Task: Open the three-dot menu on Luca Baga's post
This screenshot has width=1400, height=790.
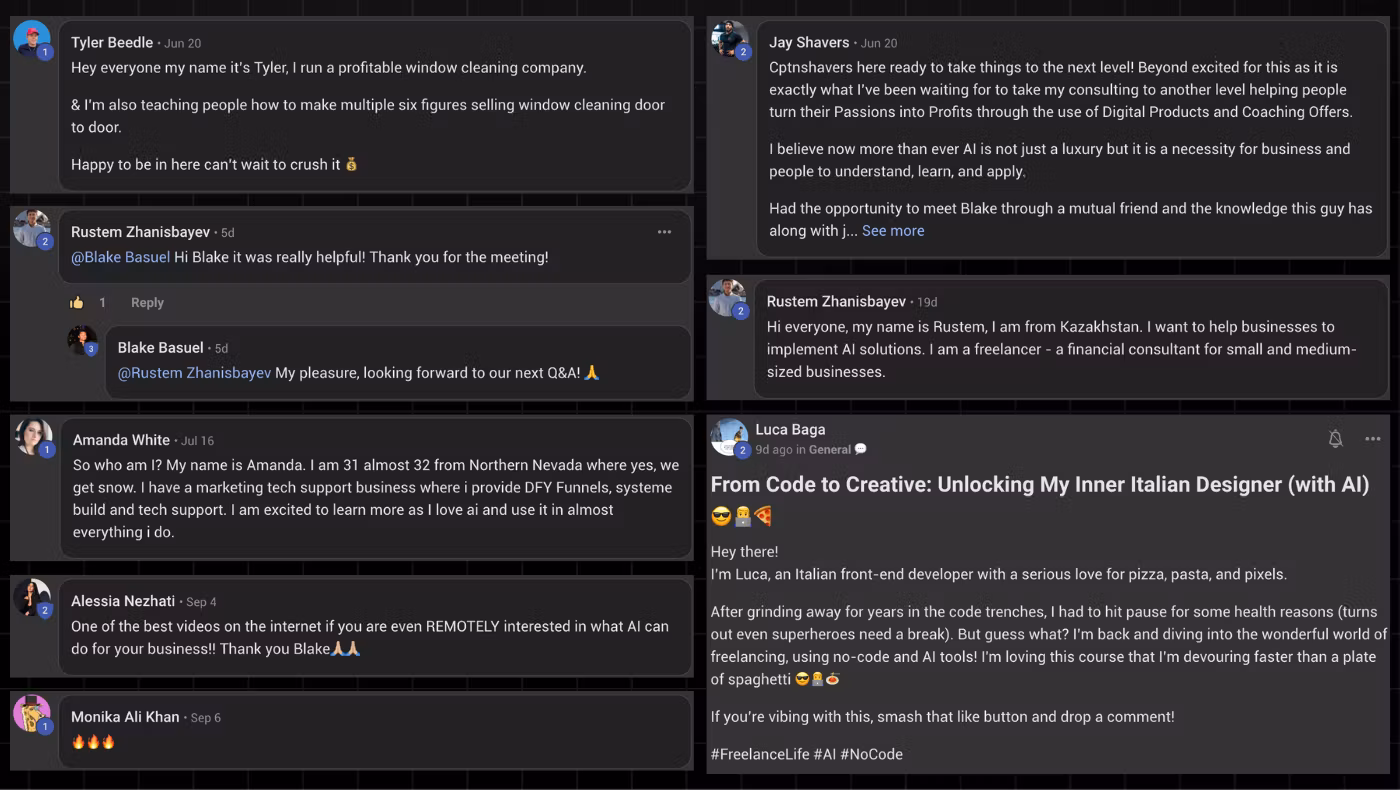Action: point(1372,439)
